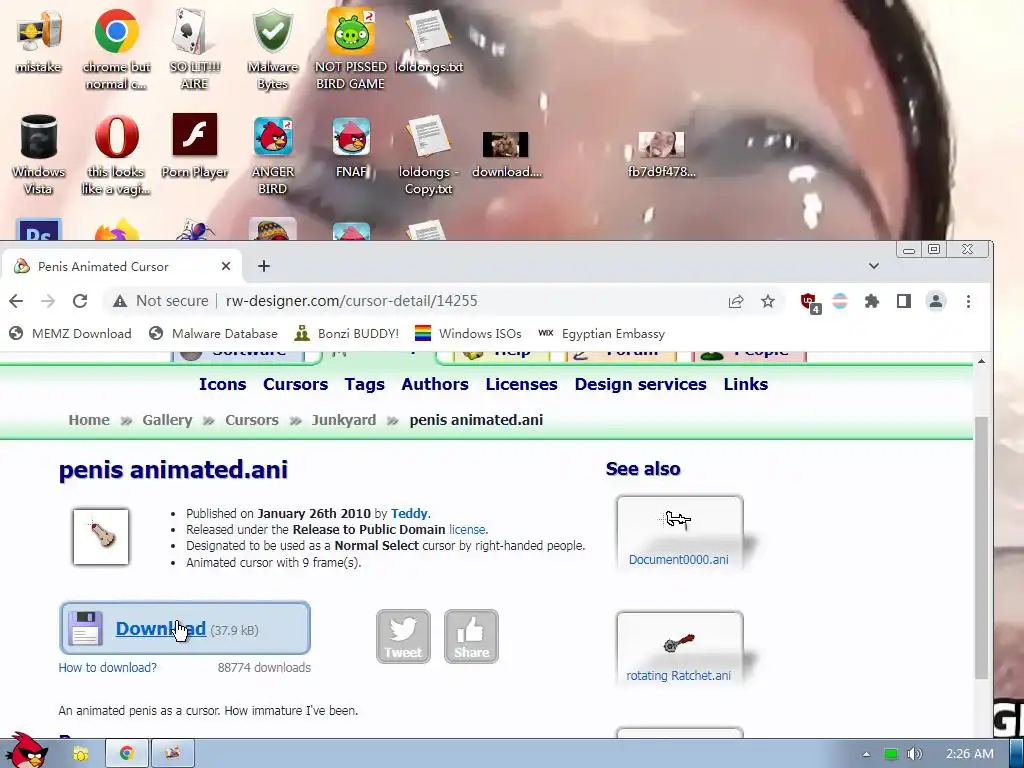Bookmark this page with the star icon
Screen dimensions: 1024x768
click(768, 301)
